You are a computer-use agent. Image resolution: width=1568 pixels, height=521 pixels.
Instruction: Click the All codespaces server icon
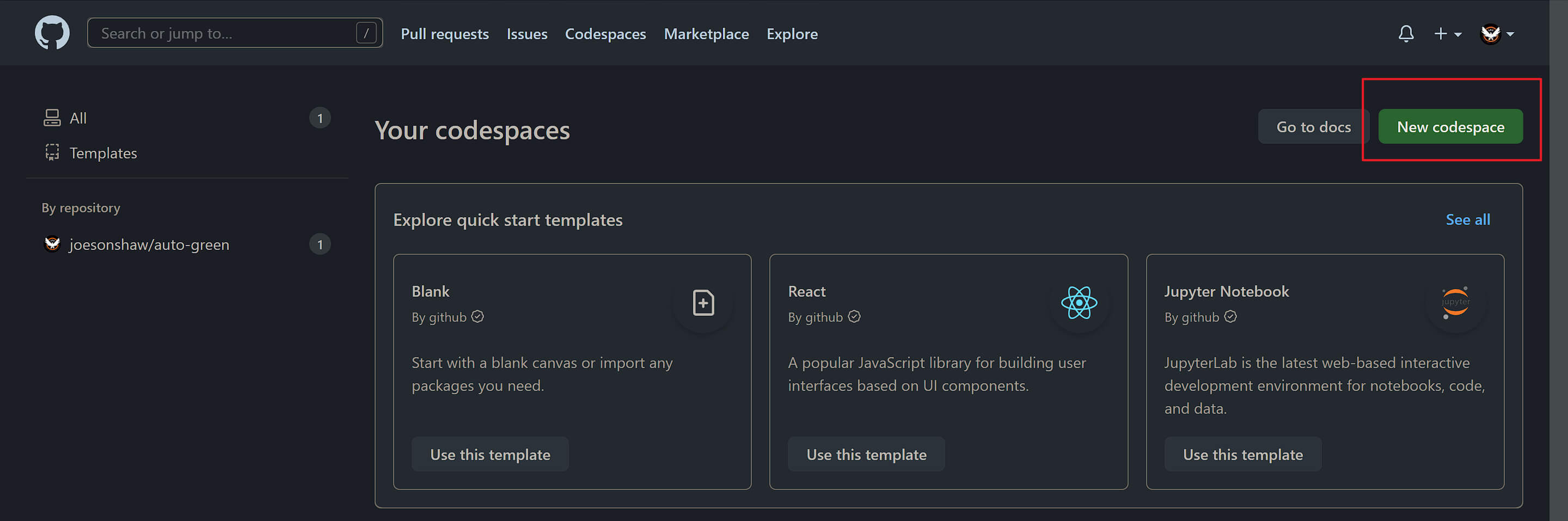click(52, 118)
